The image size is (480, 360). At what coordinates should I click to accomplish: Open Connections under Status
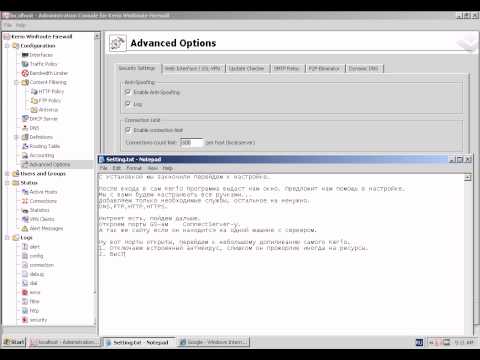click(39, 201)
